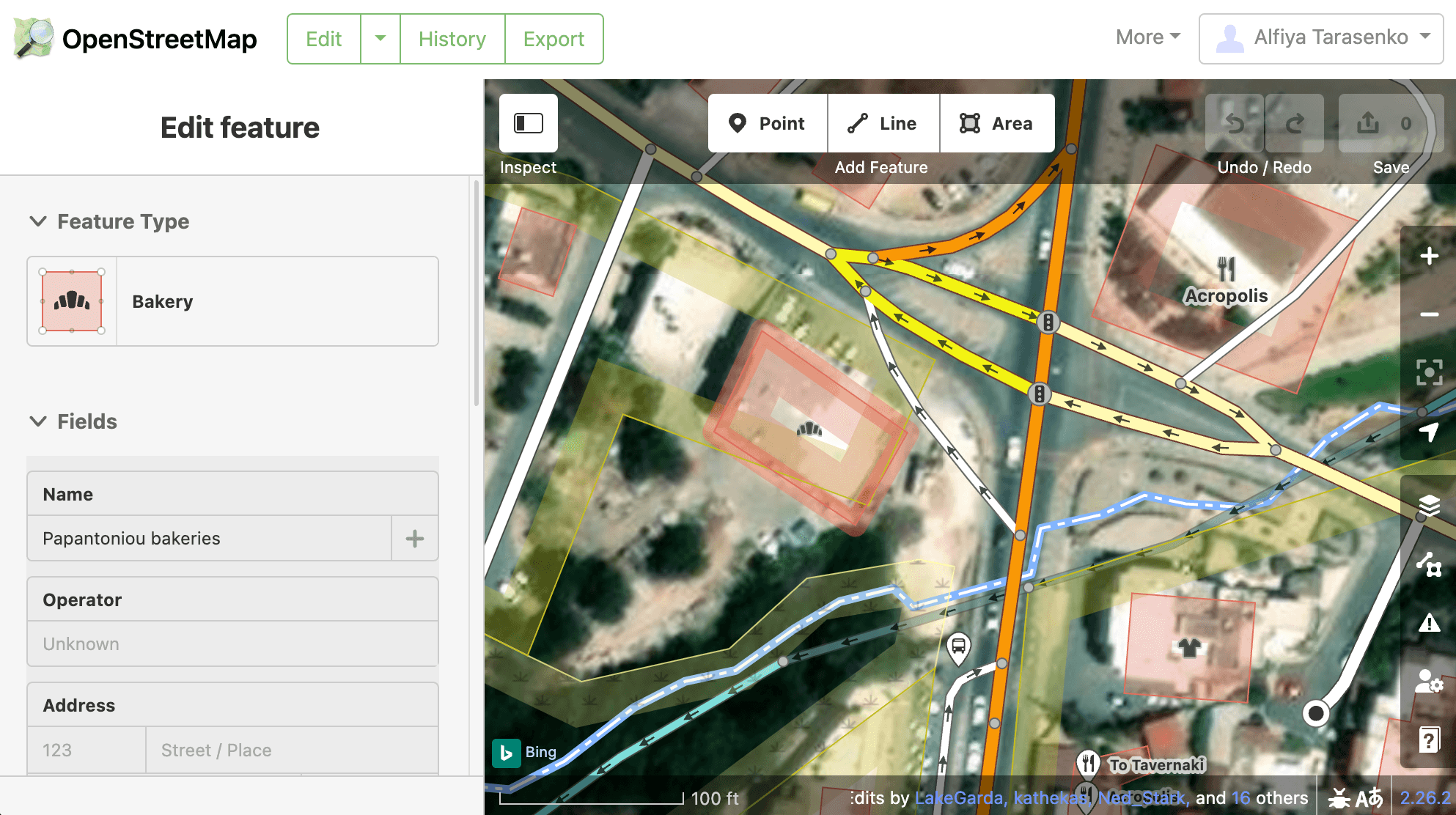Screen dimensions: 1456x815
Task: Open the LakeGarda contributor link
Action: [959, 797]
